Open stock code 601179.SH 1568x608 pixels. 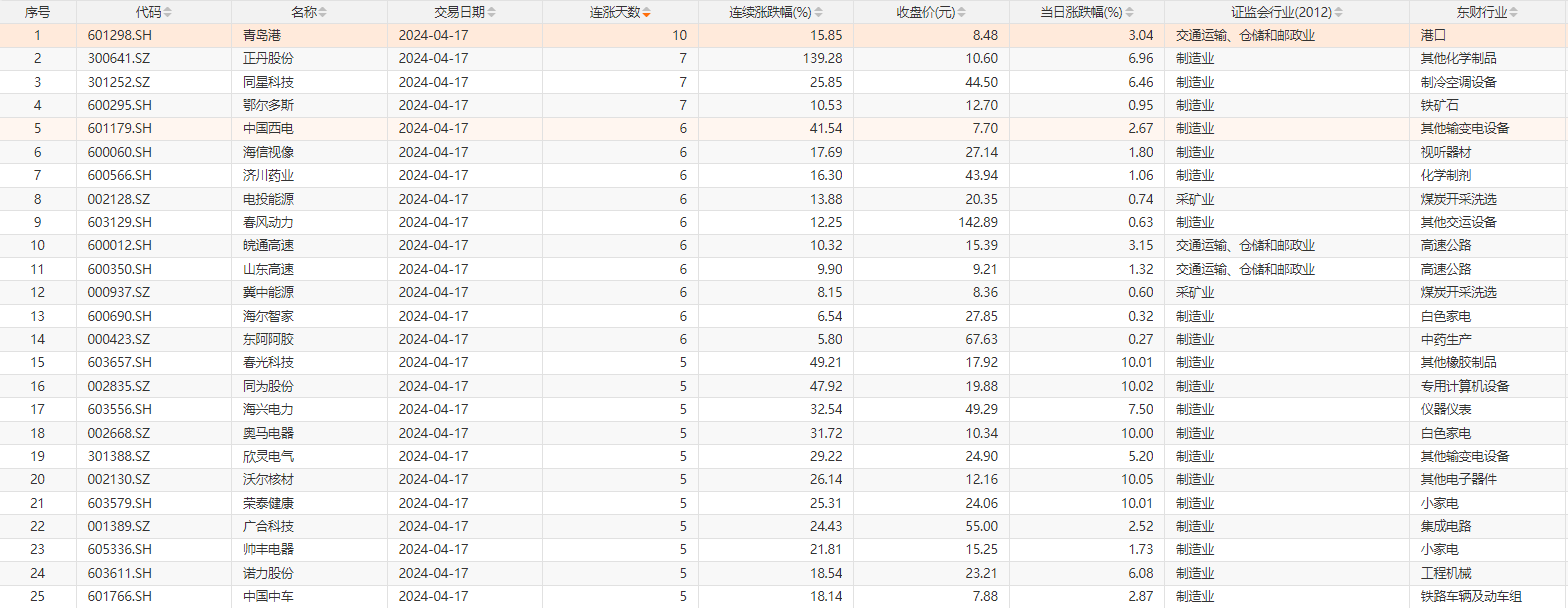pyautogui.click(x=118, y=129)
